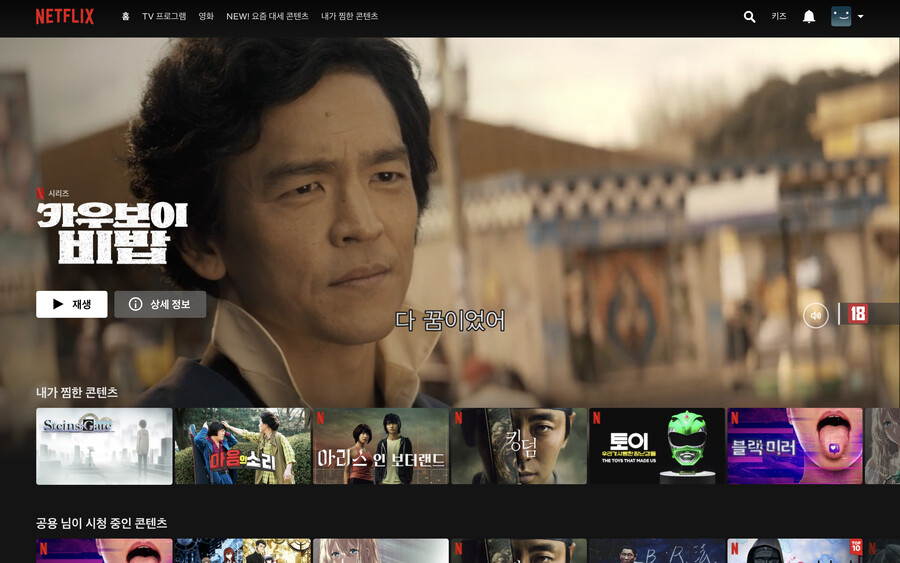Open 상세 정보 for the featured show
Screen dimensions: 900x563
tap(160, 304)
